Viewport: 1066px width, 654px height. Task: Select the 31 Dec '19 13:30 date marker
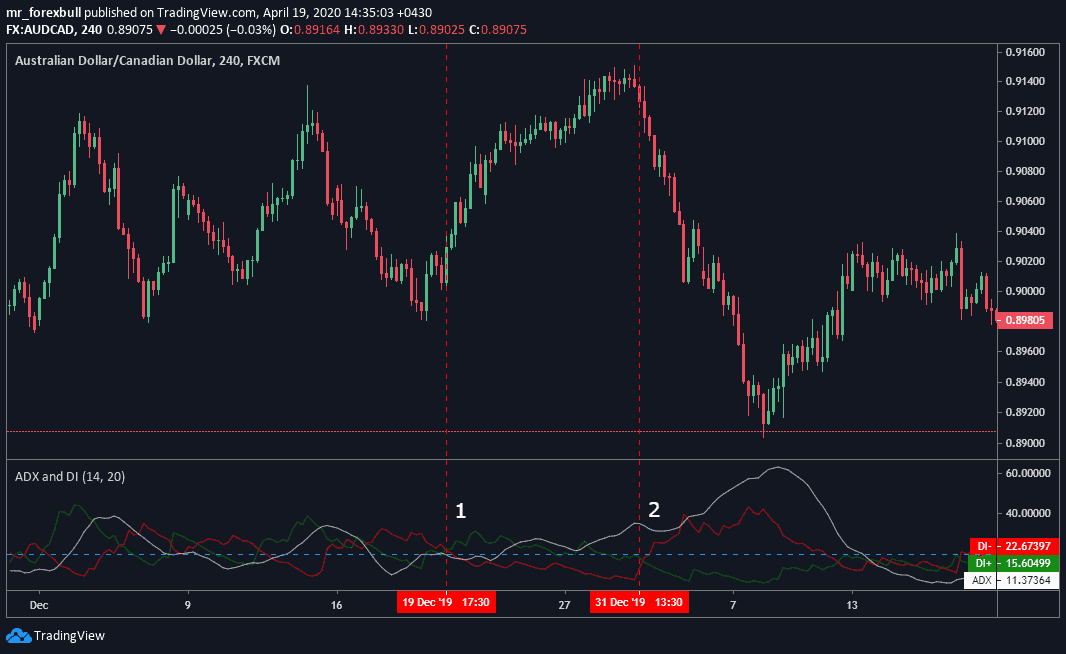639,605
